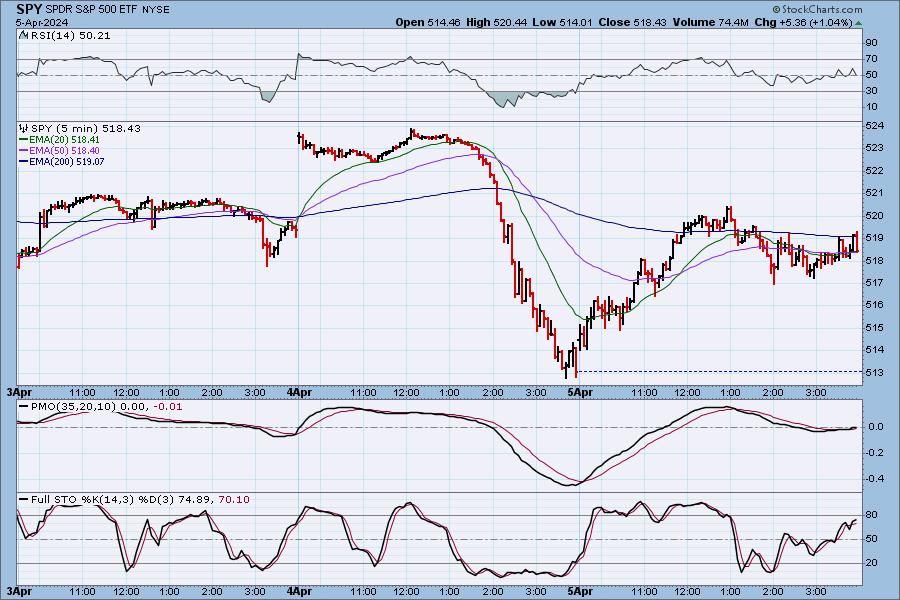Screen dimensions: 900x600
Task: Click the 5-Apr-2024 date label
Action: (x=42, y=22)
